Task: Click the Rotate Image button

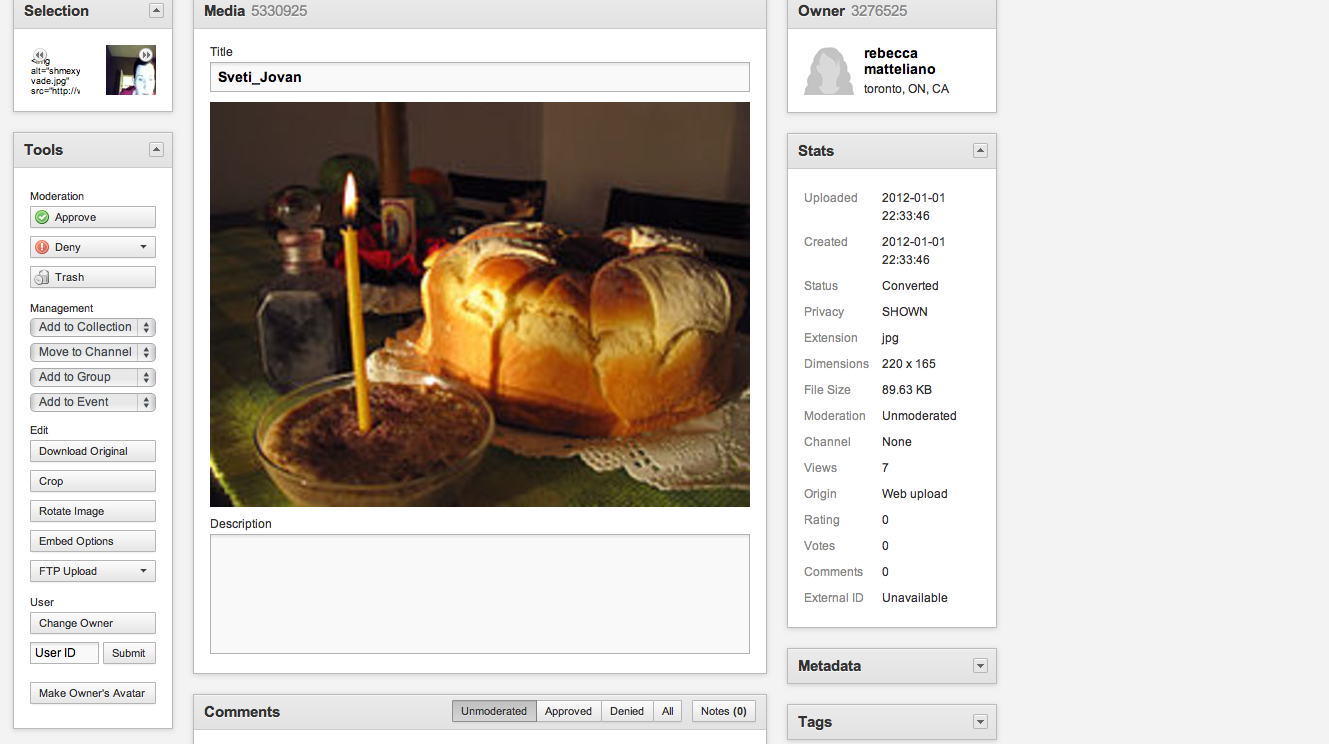Action: pyautogui.click(x=93, y=511)
